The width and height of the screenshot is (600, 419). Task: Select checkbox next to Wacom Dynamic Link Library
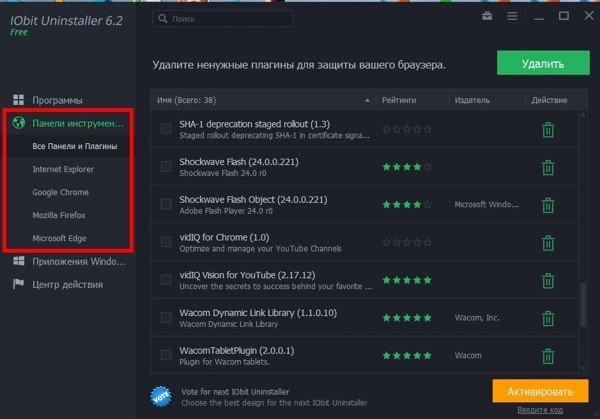pos(166,317)
